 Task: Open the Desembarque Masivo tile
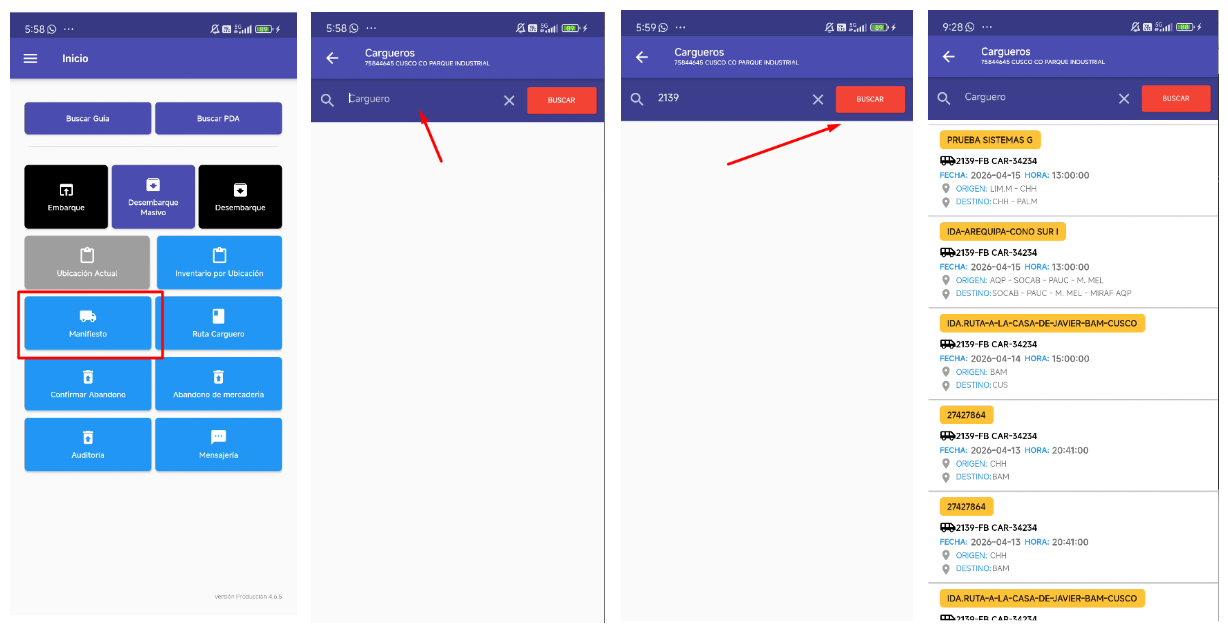click(x=153, y=195)
